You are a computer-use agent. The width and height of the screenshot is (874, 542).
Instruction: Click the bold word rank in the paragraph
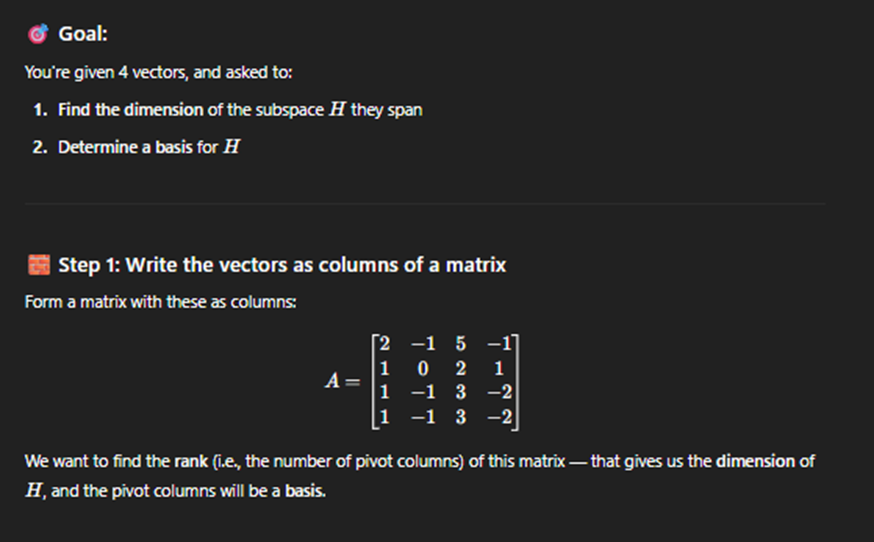coord(191,462)
